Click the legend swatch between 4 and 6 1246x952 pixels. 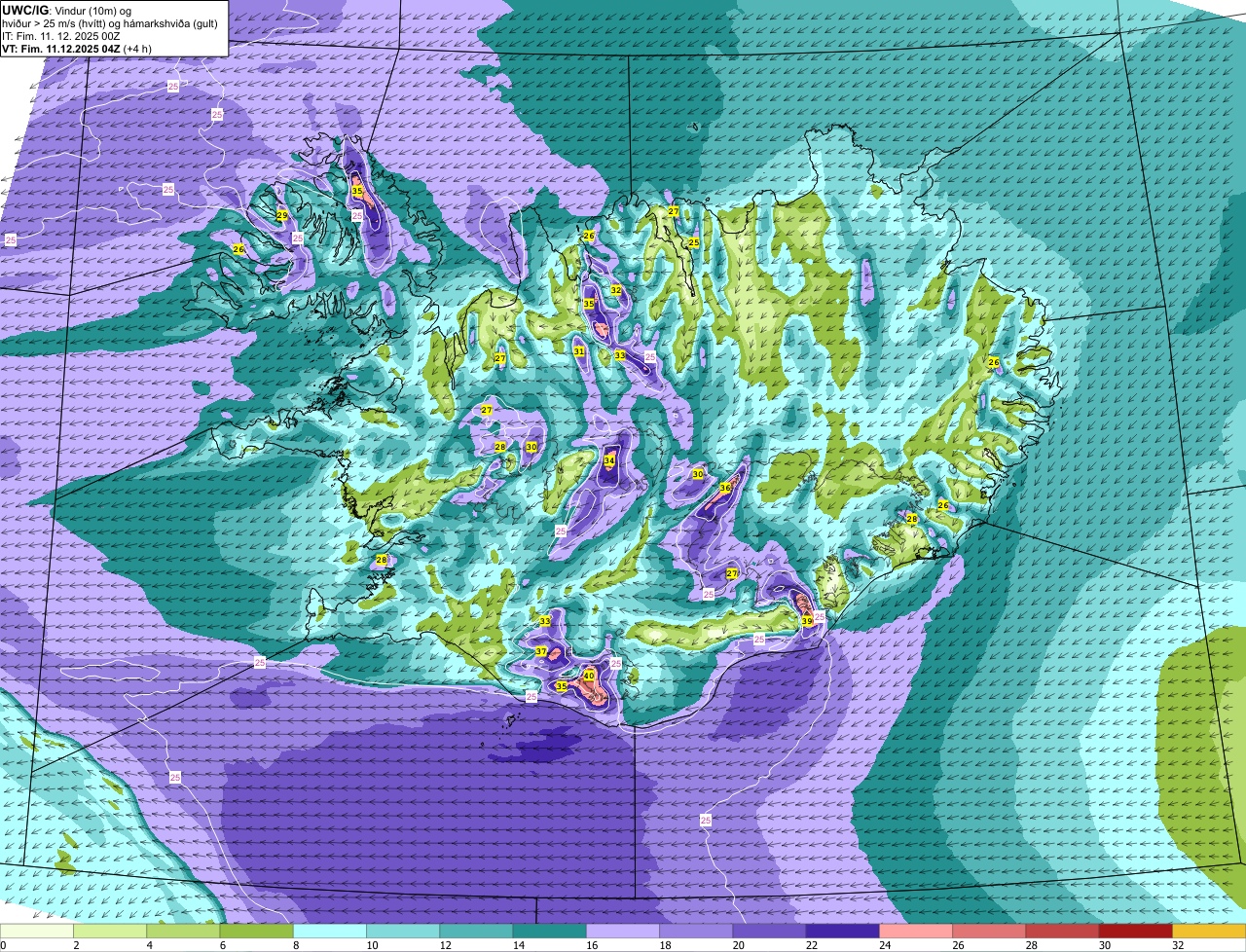click(x=183, y=931)
